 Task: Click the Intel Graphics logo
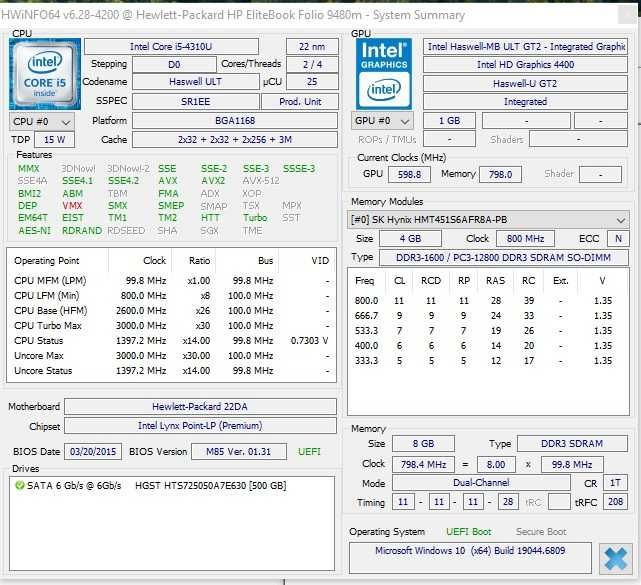pyautogui.click(x=383, y=74)
